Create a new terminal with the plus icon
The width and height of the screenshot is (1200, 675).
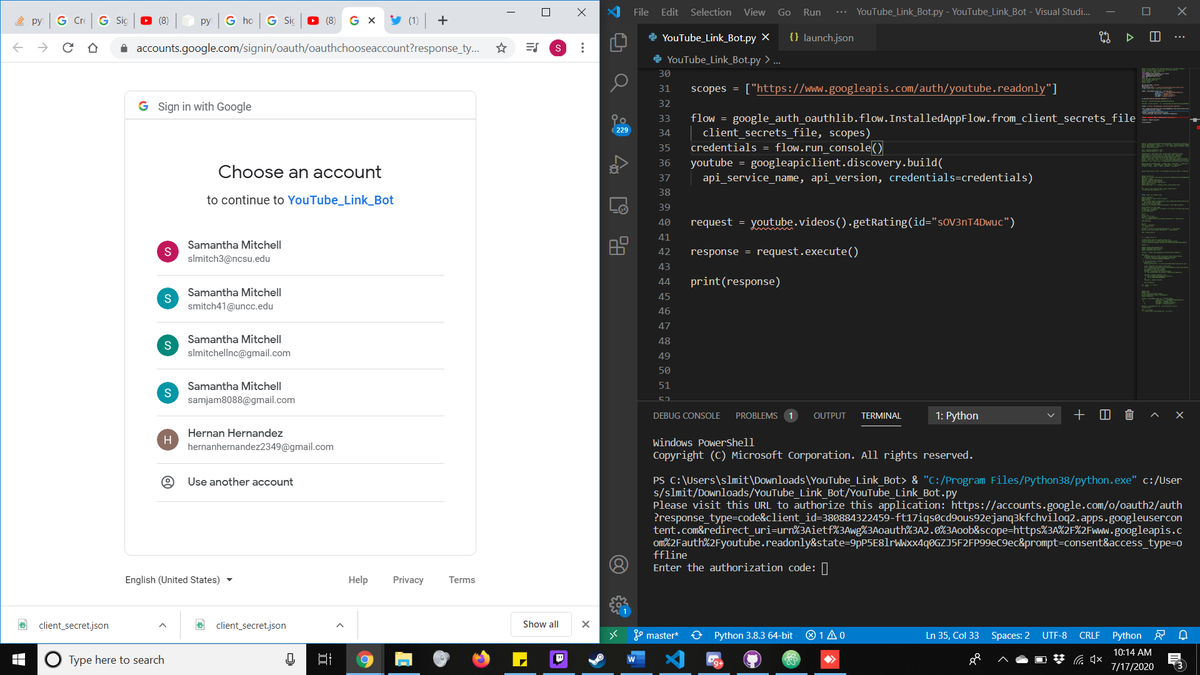point(1079,415)
